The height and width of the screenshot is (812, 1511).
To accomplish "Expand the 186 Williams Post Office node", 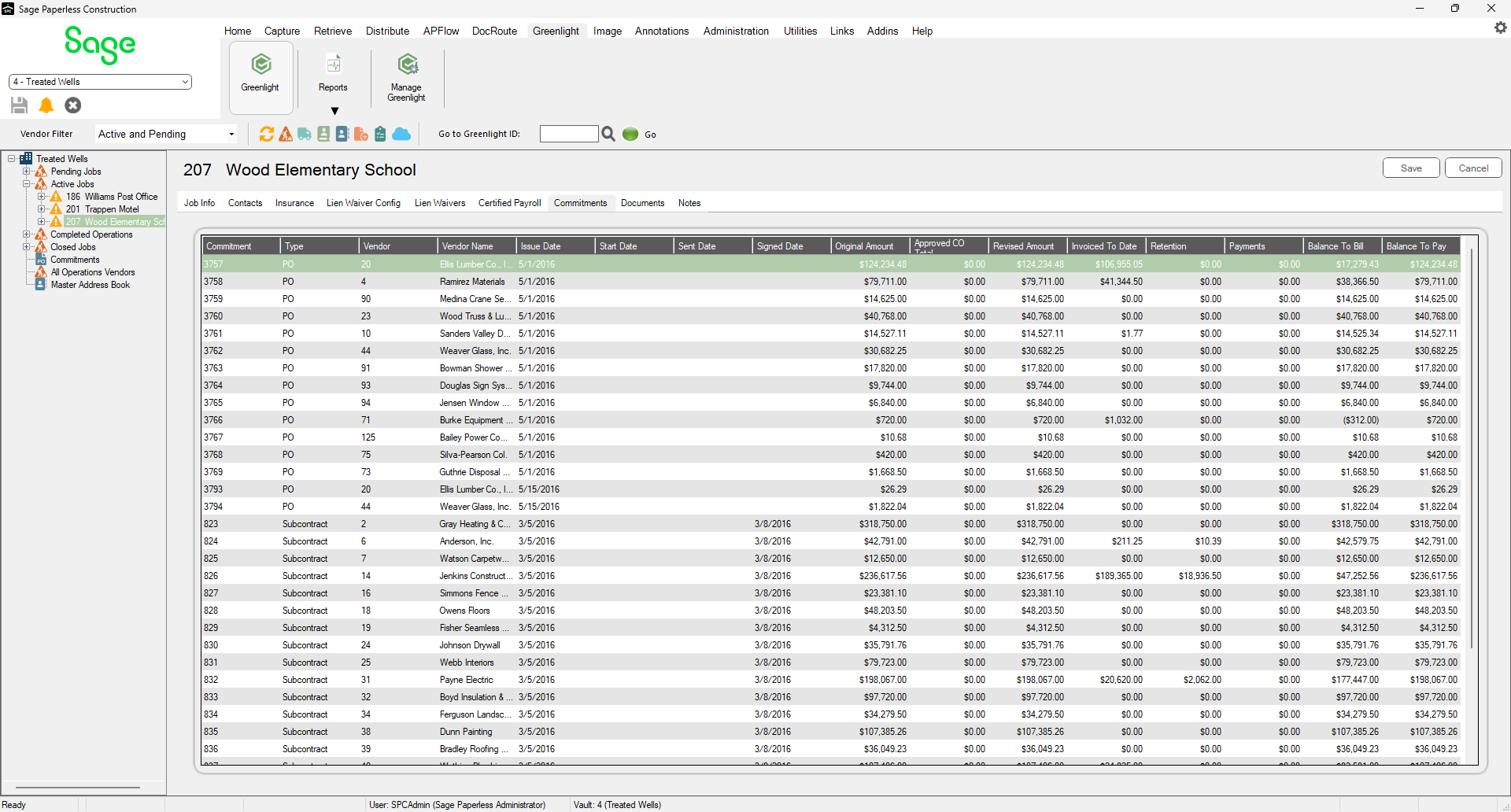I will point(42,197).
